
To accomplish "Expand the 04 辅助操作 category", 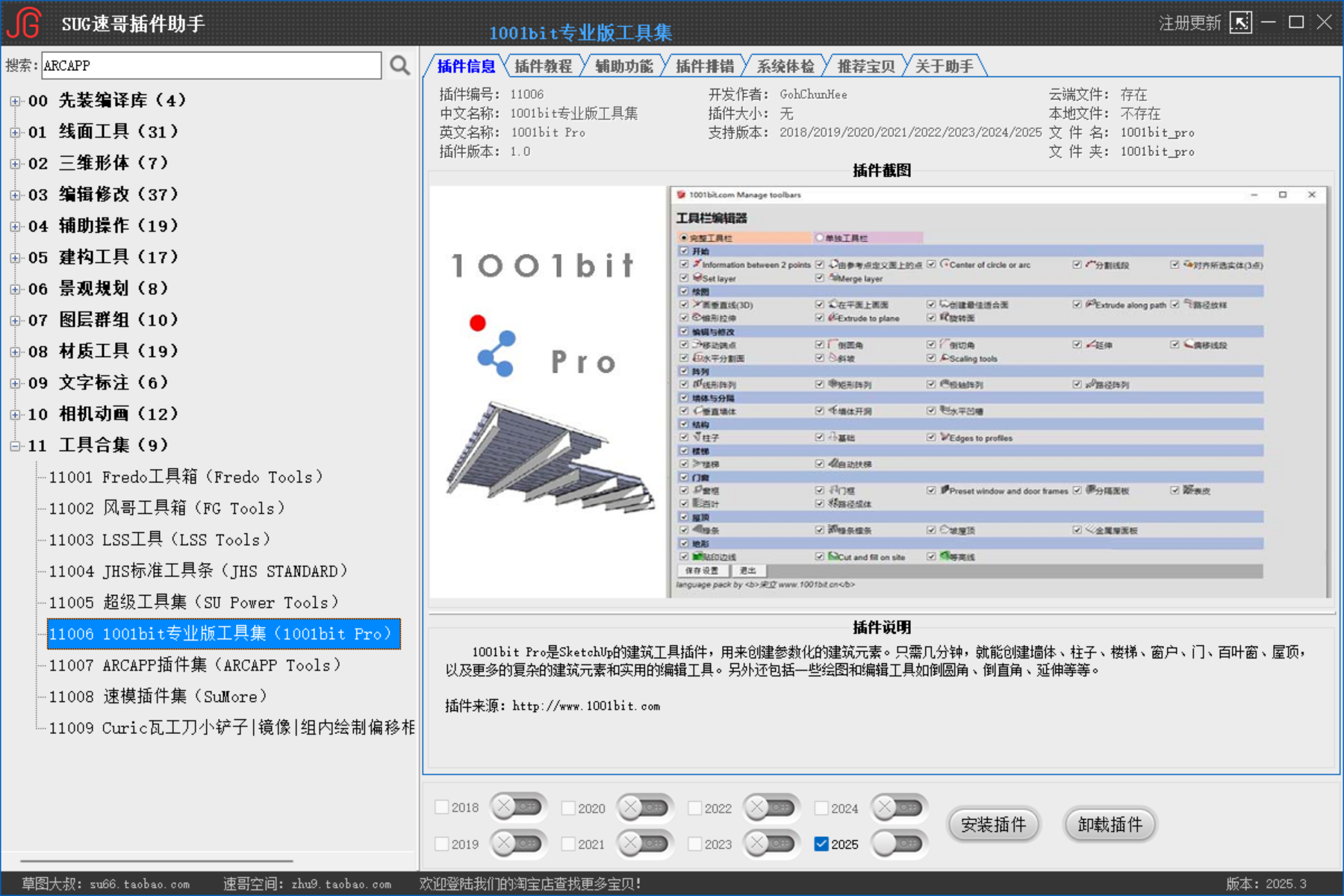I will [15, 227].
